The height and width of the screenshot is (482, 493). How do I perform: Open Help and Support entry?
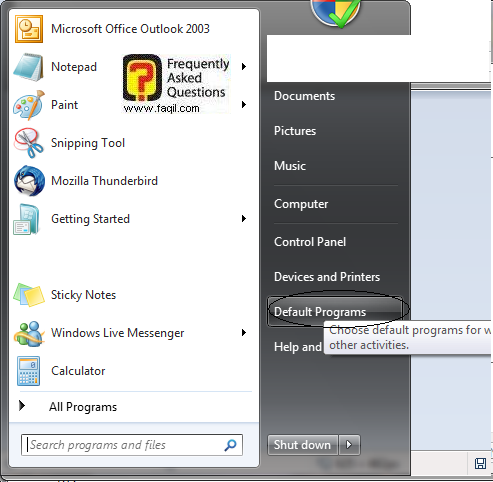pyautogui.click(x=297, y=347)
